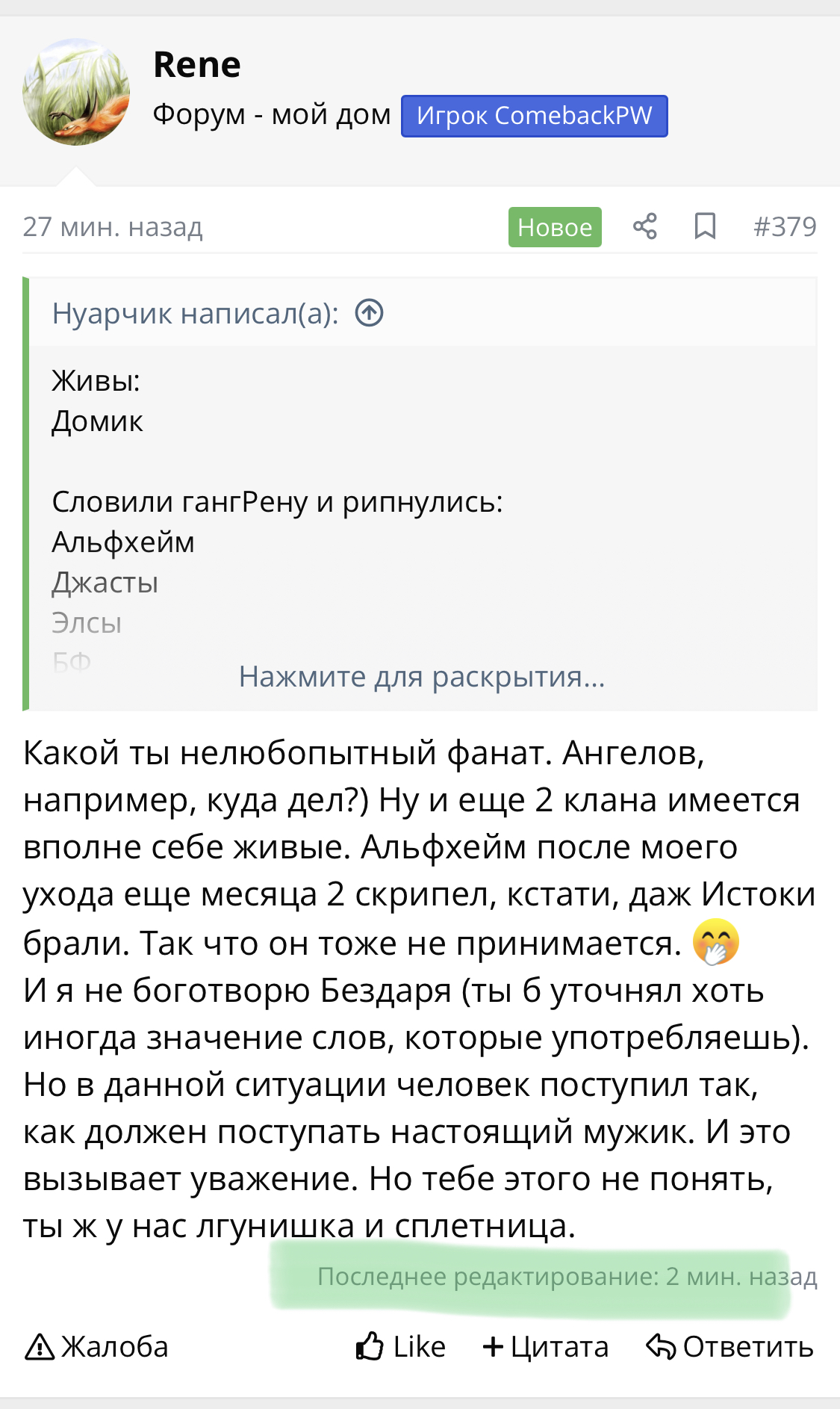
Task: Add the post to multi-quote with Цитата
Action: coord(559,1347)
